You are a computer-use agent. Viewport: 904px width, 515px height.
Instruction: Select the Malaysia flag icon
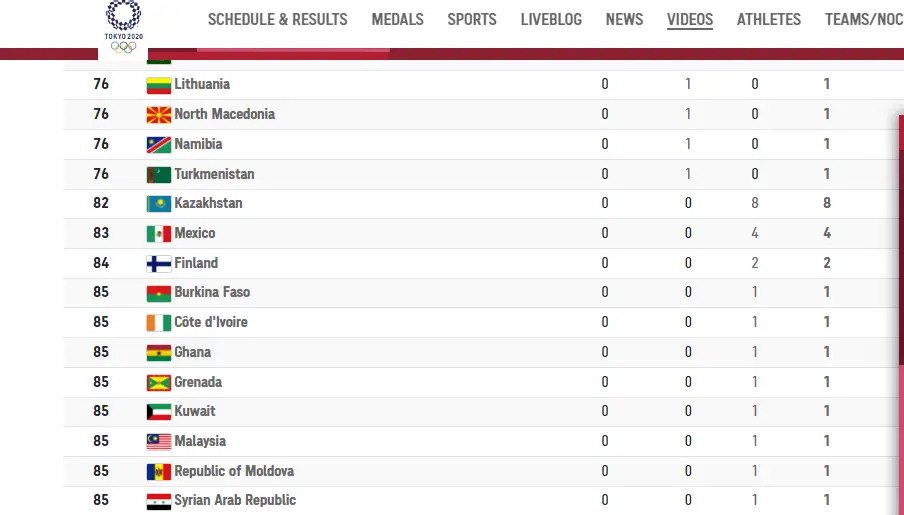point(159,442)
